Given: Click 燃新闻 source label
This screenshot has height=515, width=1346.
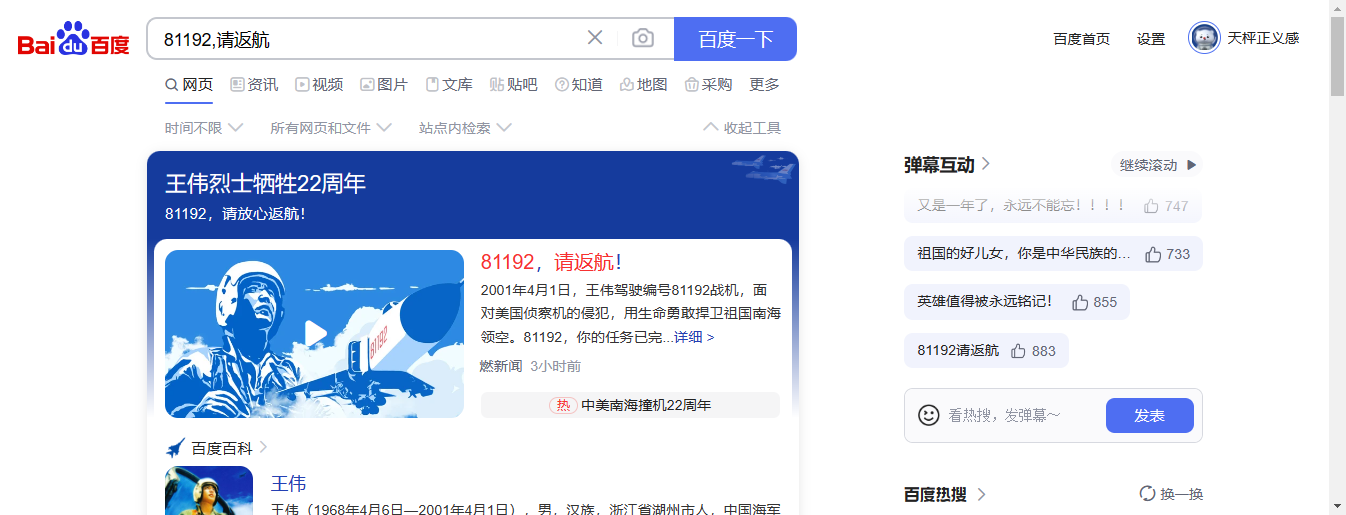Looking at the screenshot, I should click(x=501, y=366).
